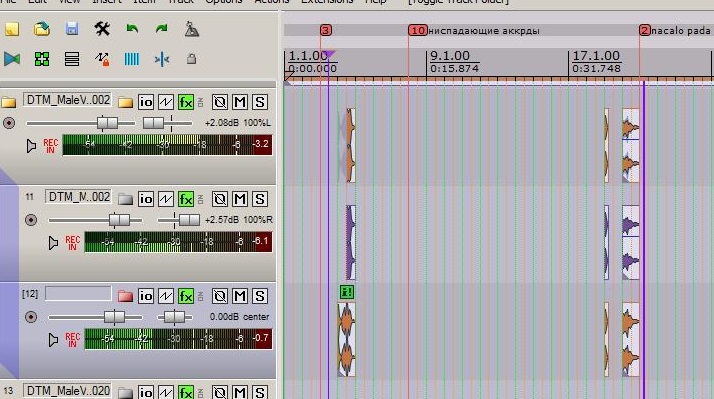Click volume fader of DTM_MaleV..002 track
This screenshot has width=714, height=399.
(107, 123)
